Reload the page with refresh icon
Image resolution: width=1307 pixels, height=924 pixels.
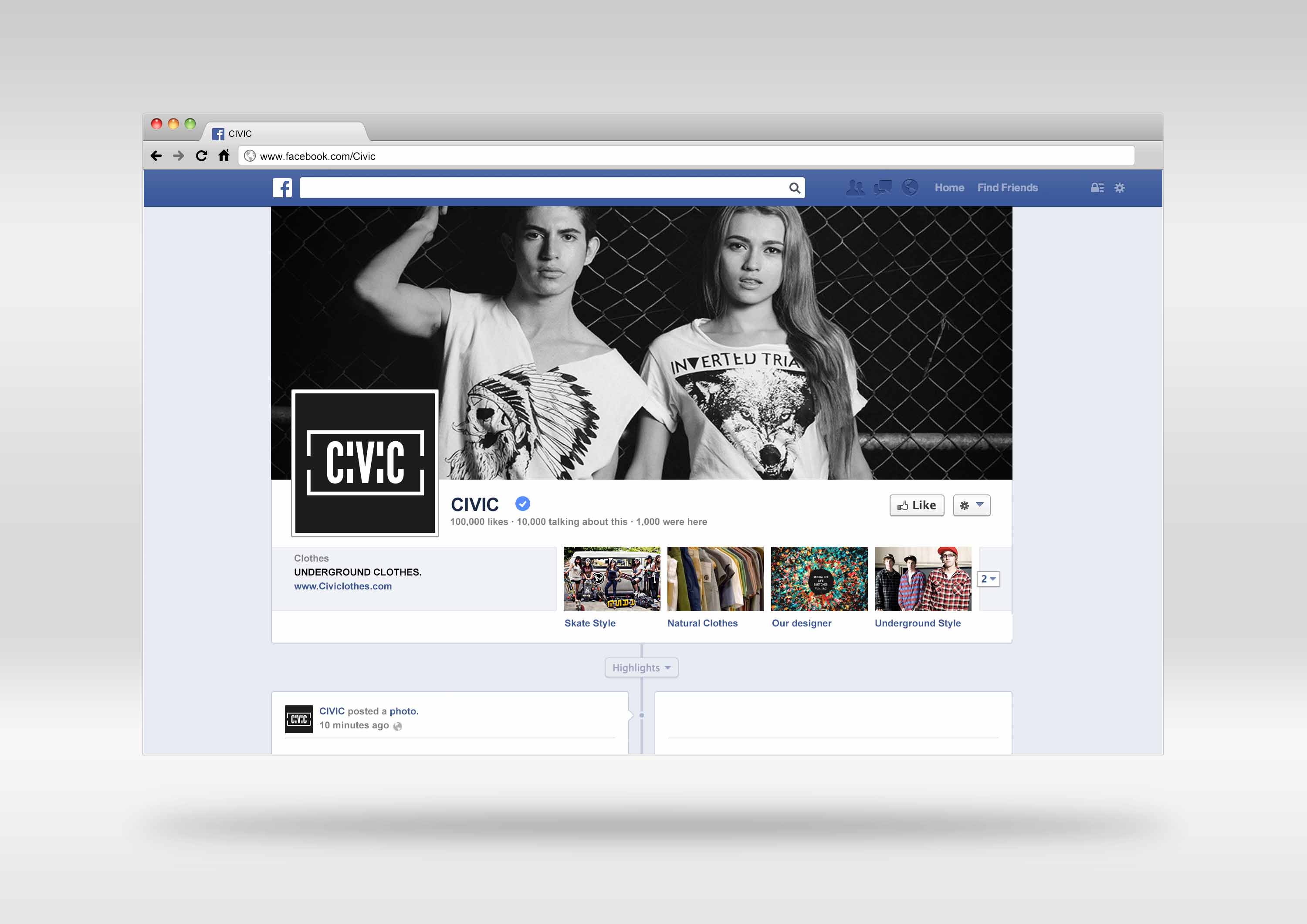(202, 156)
